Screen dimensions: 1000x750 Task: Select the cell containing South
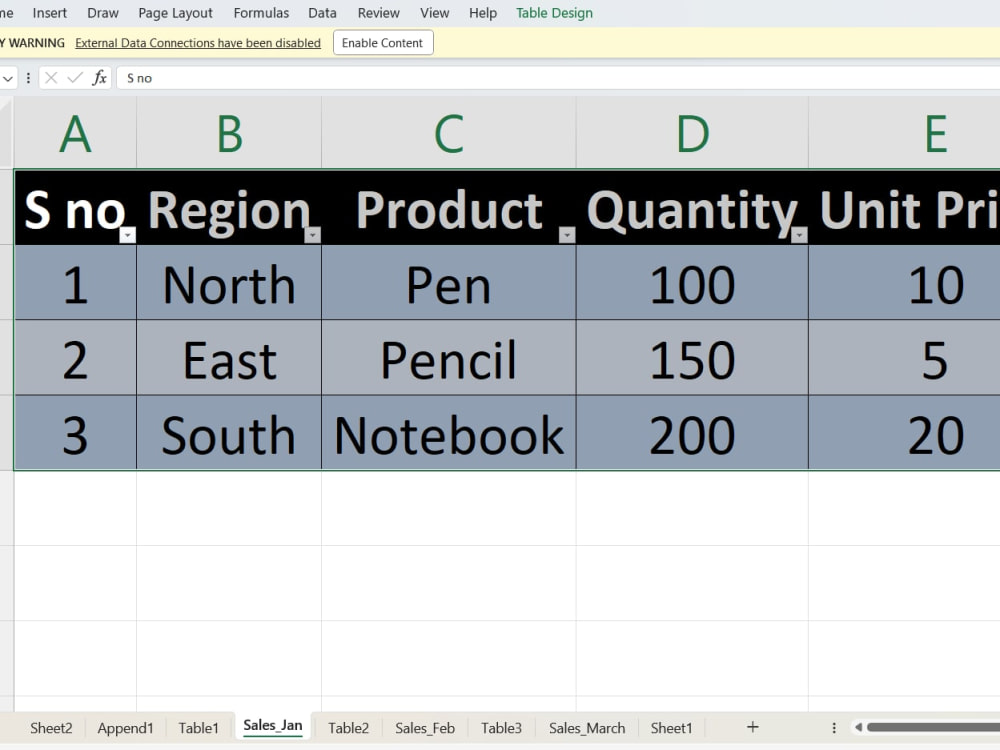(229, 432)
